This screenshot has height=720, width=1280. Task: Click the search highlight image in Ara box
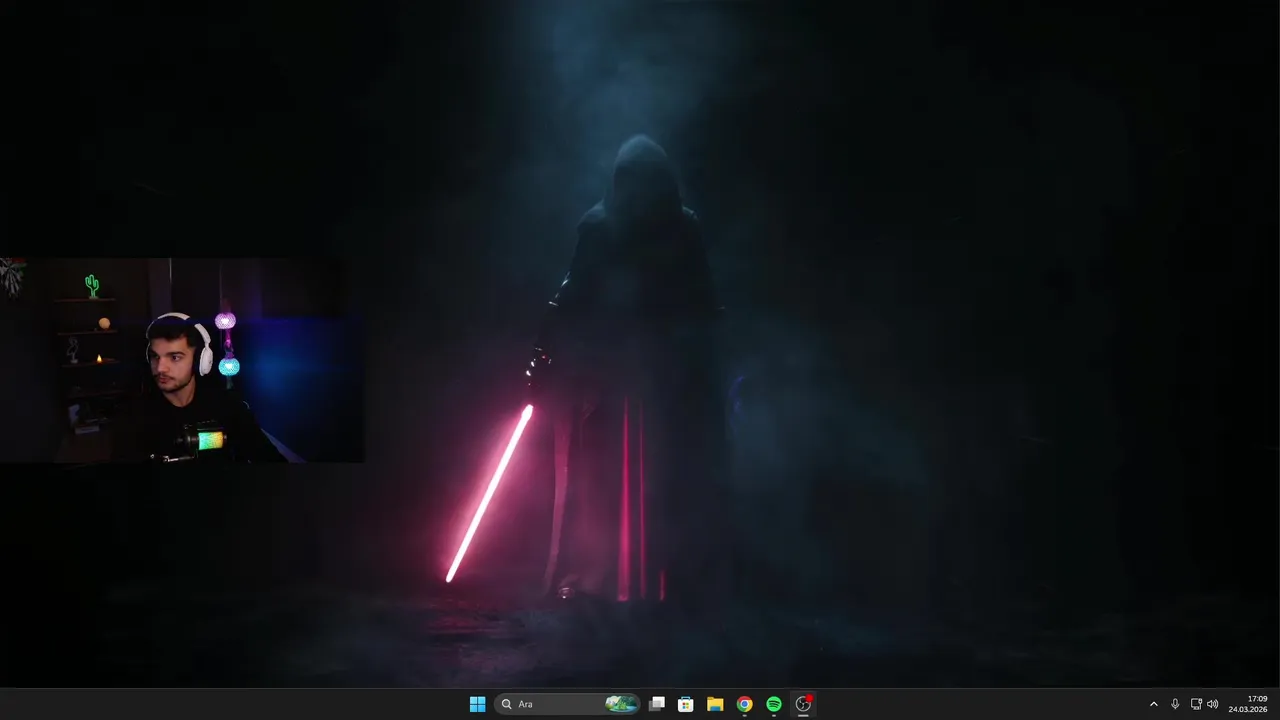tap(621, 704)
